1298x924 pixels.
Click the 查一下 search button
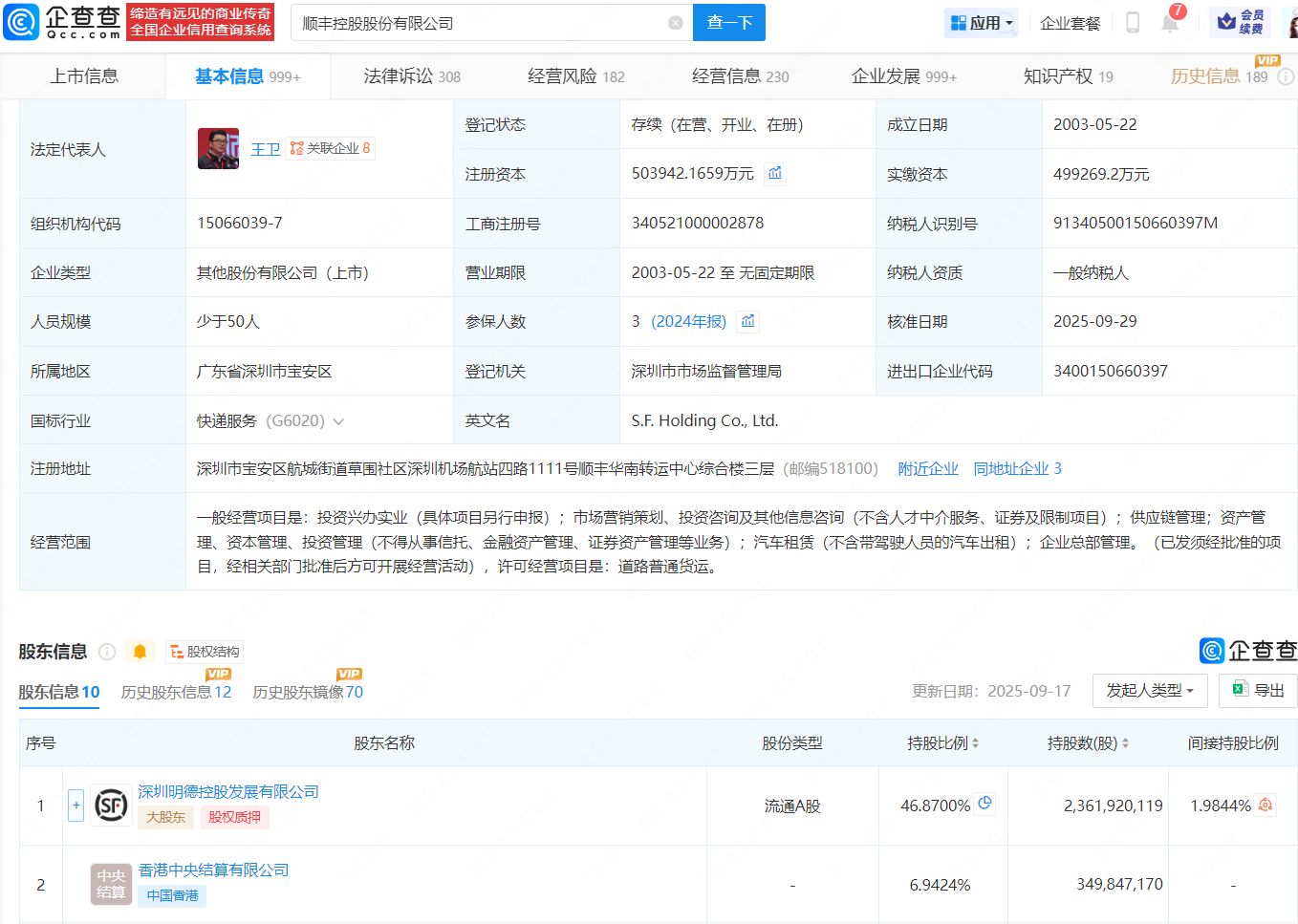coord(729,23)
